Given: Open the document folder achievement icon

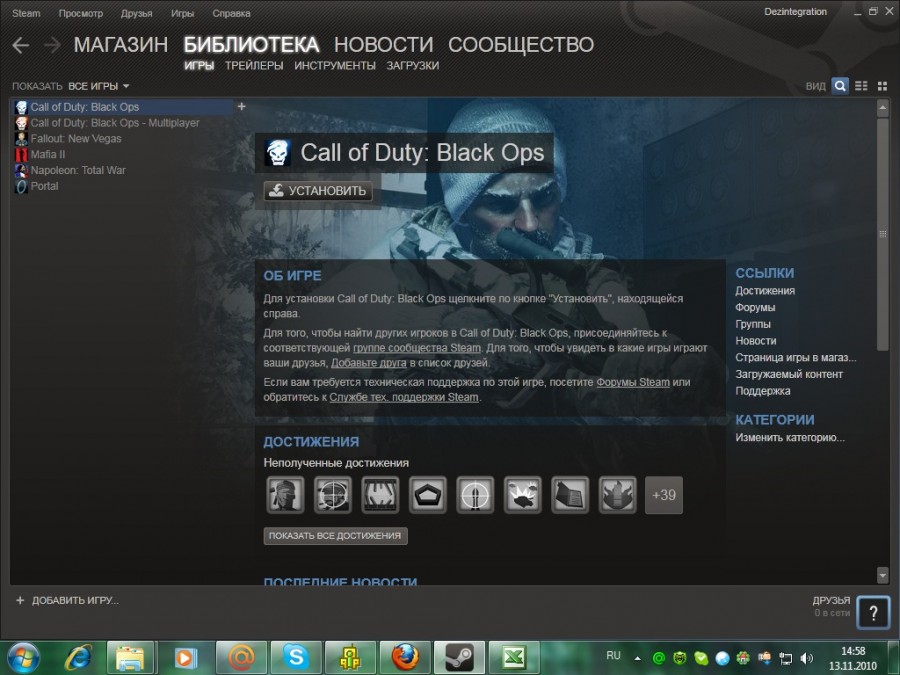Looking at the screenshot, I should click(x=570, y=495).
